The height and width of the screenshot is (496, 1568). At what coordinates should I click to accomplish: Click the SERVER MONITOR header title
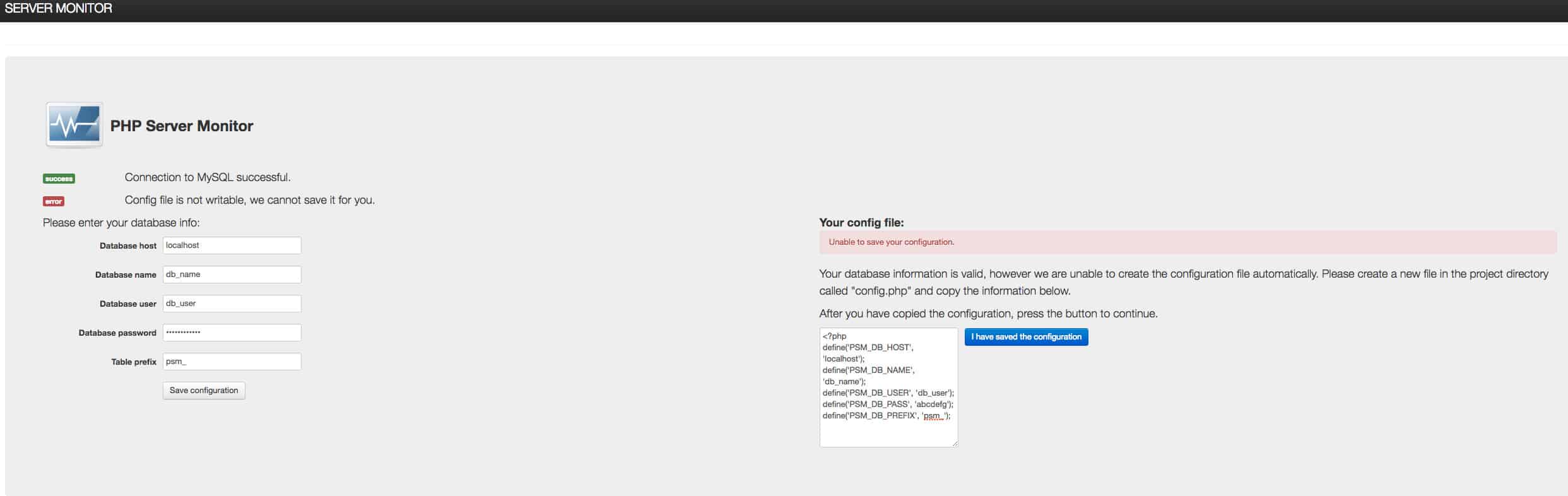[x=58, y=8]
